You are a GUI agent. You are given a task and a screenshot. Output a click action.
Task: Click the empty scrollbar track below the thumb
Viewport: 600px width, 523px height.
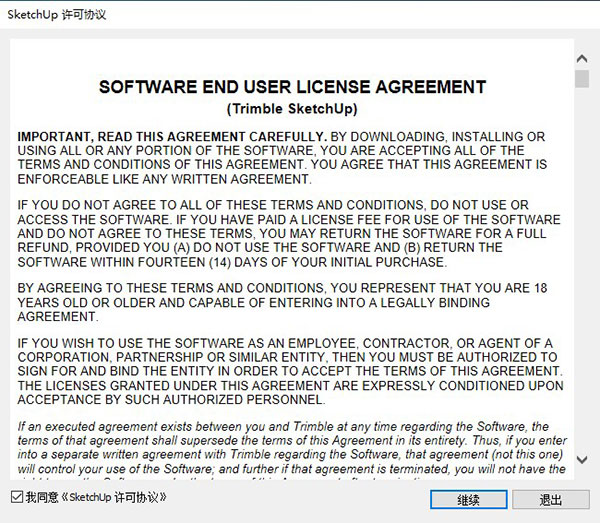582,268
